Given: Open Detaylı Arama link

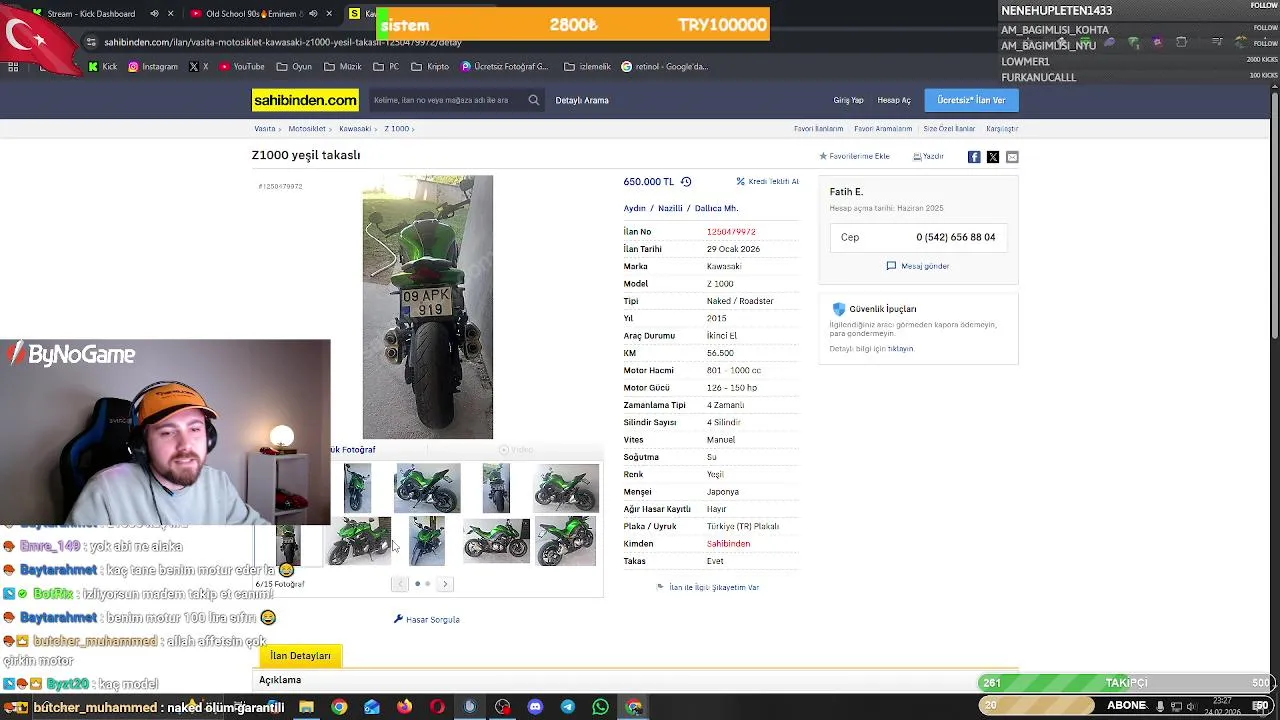Looking at the screenshot, I should tap(582, 100).
